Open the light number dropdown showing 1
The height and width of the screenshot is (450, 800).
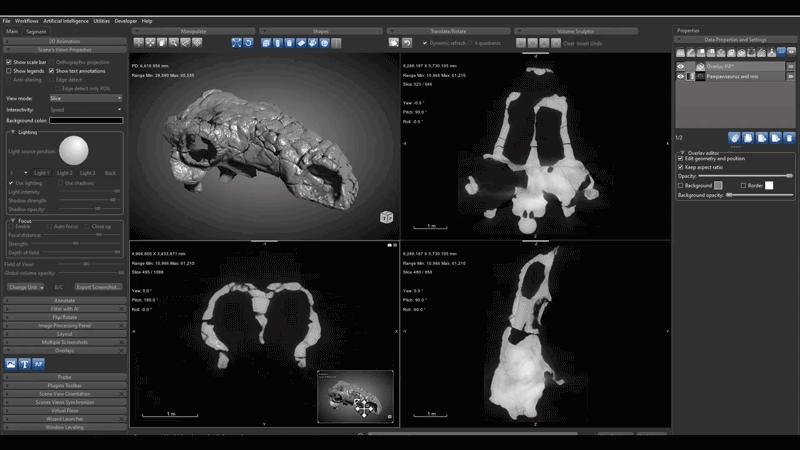[18, 173]
